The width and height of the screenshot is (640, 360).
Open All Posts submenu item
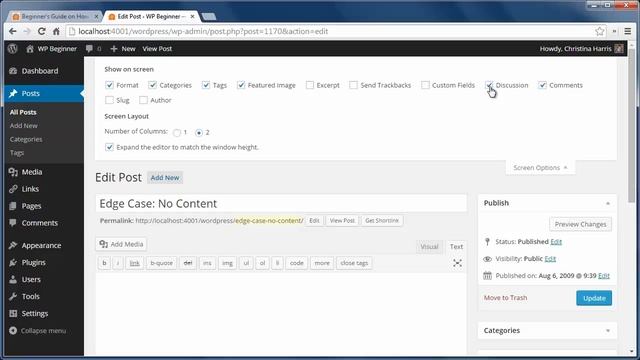[x=23, y=112]
